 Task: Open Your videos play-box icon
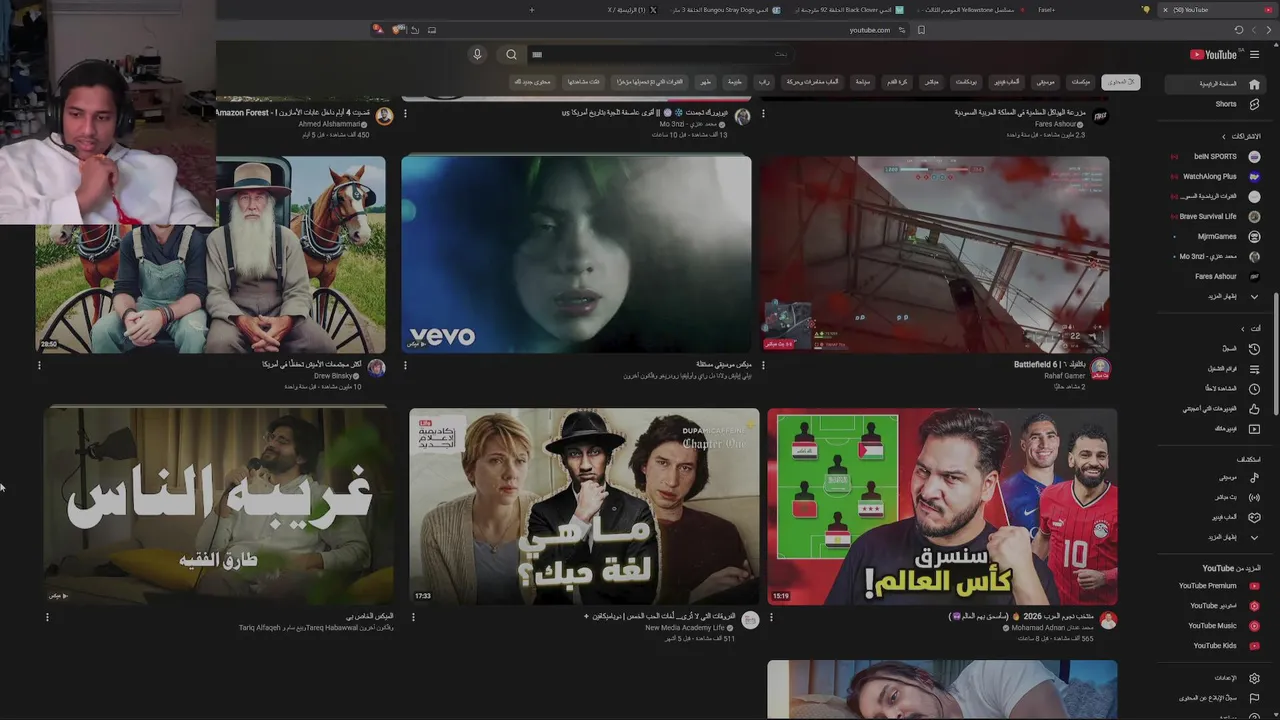tap(1254, 428)
